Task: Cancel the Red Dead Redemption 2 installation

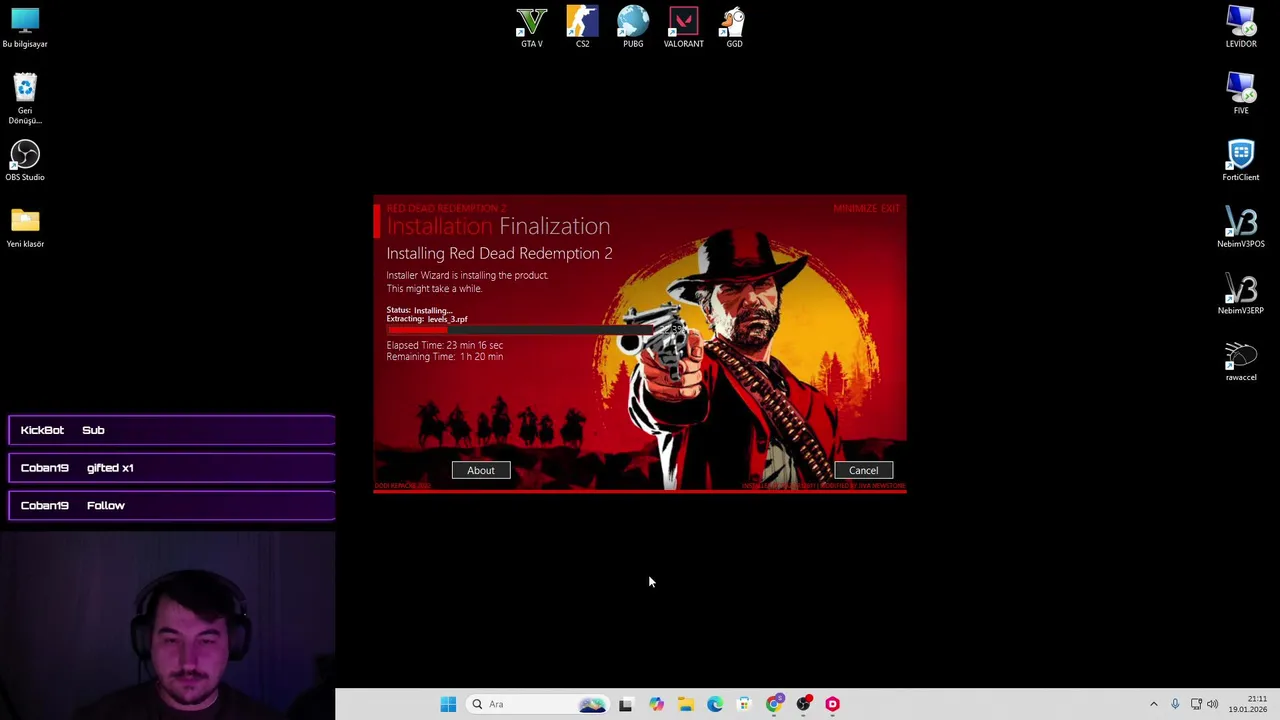Action: click(864, 470)
